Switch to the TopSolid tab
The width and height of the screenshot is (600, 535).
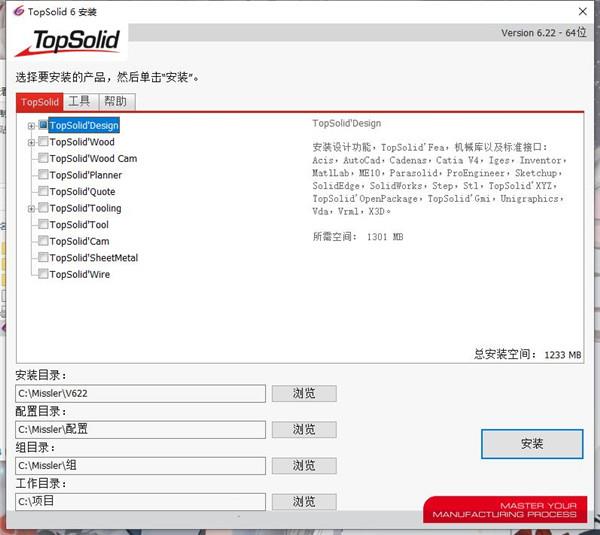pyautogui.click(x=40, y=102)
